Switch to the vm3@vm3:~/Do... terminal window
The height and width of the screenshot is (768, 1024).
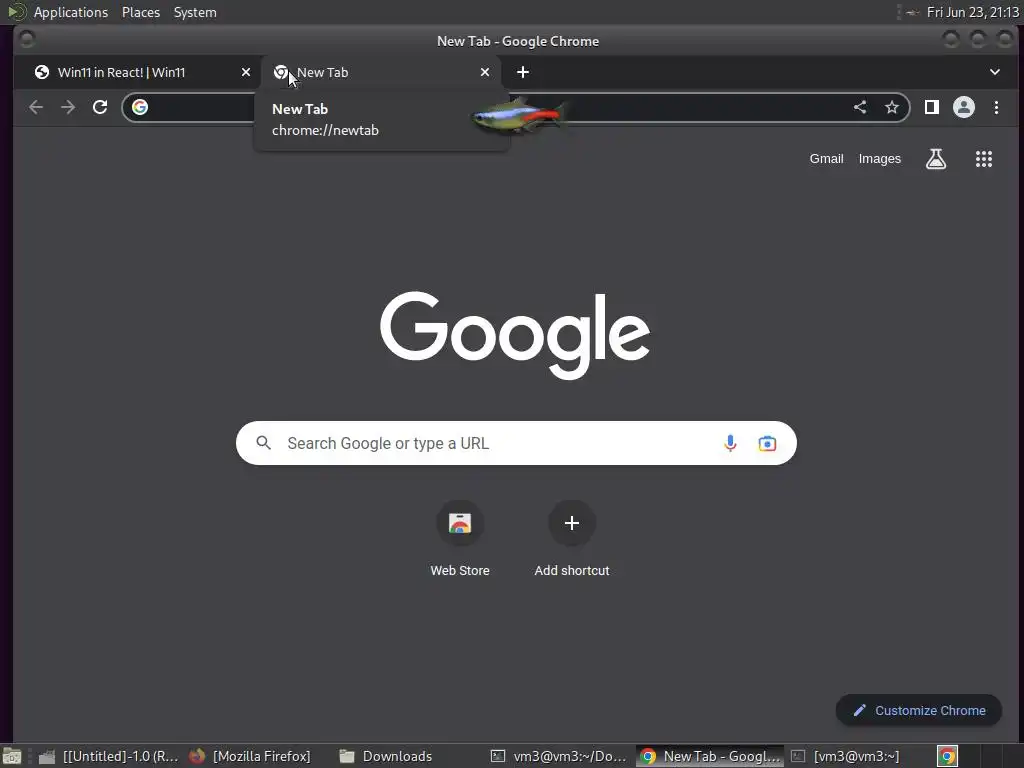558,756
